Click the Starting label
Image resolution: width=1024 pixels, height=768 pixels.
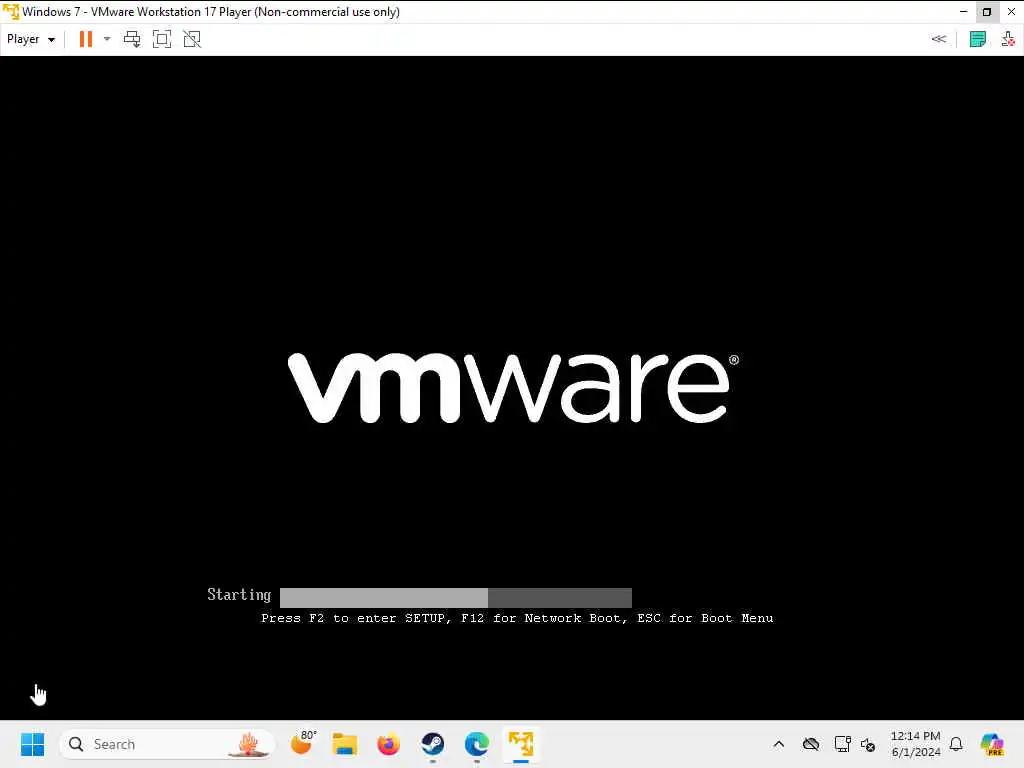(239, 595)
